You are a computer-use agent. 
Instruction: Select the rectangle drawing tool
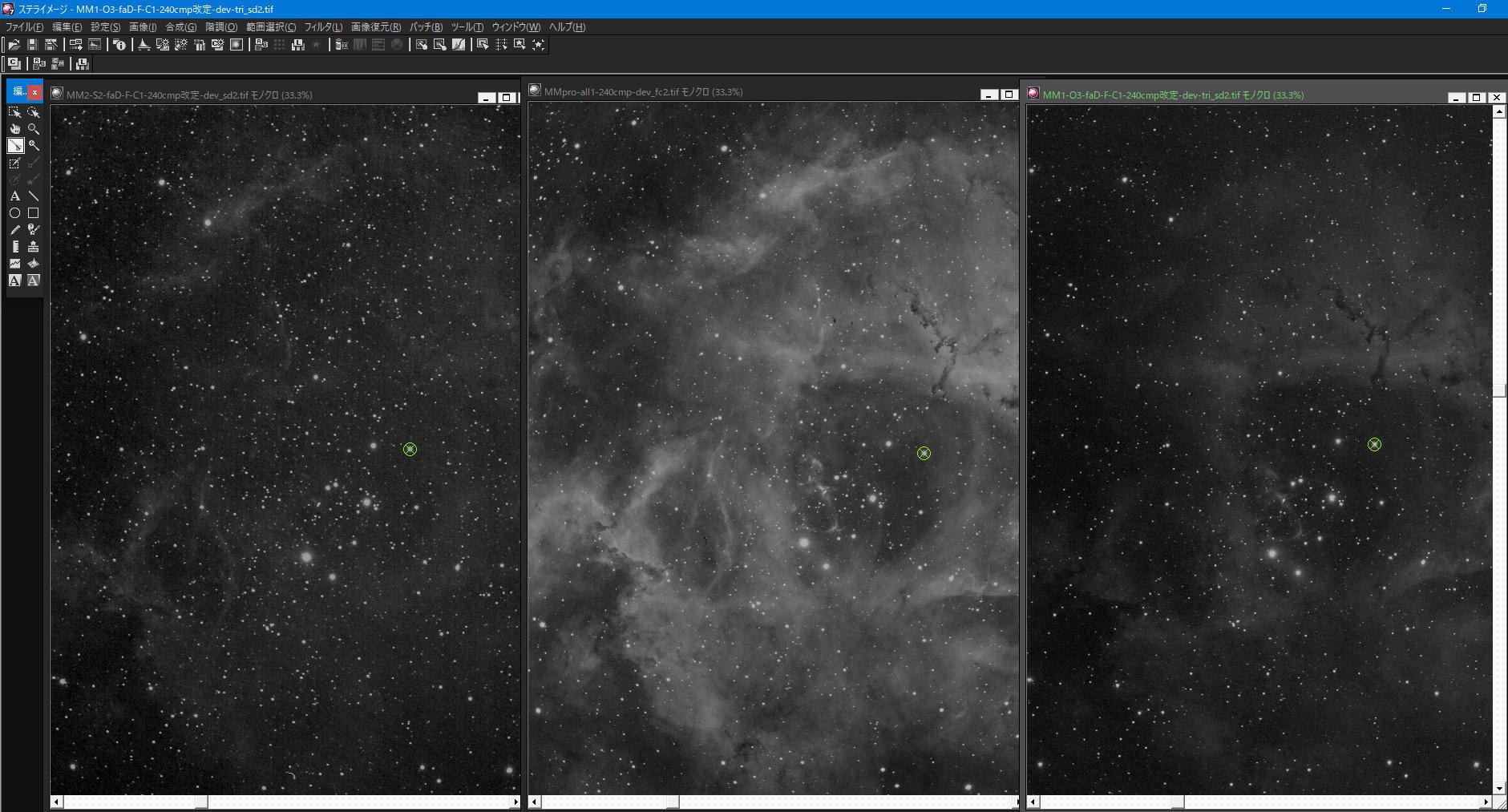pyautogui.click(x=34, y=213)
